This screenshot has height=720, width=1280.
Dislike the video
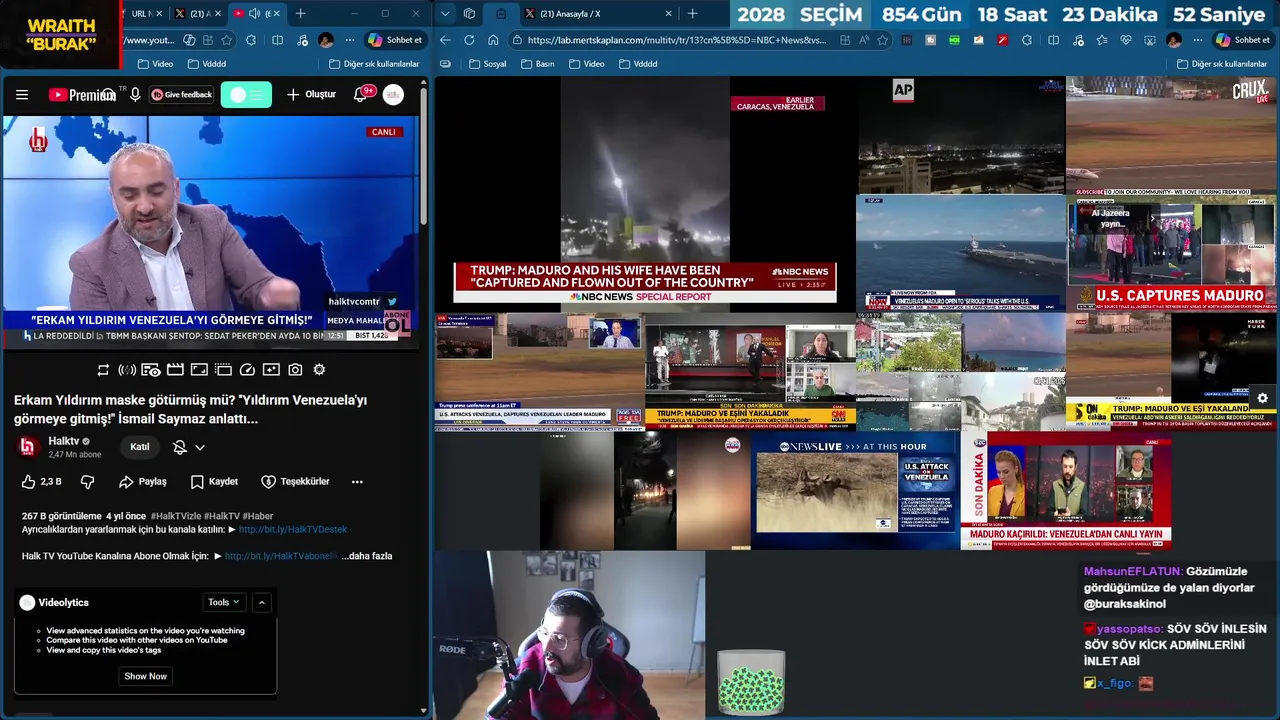87,481
